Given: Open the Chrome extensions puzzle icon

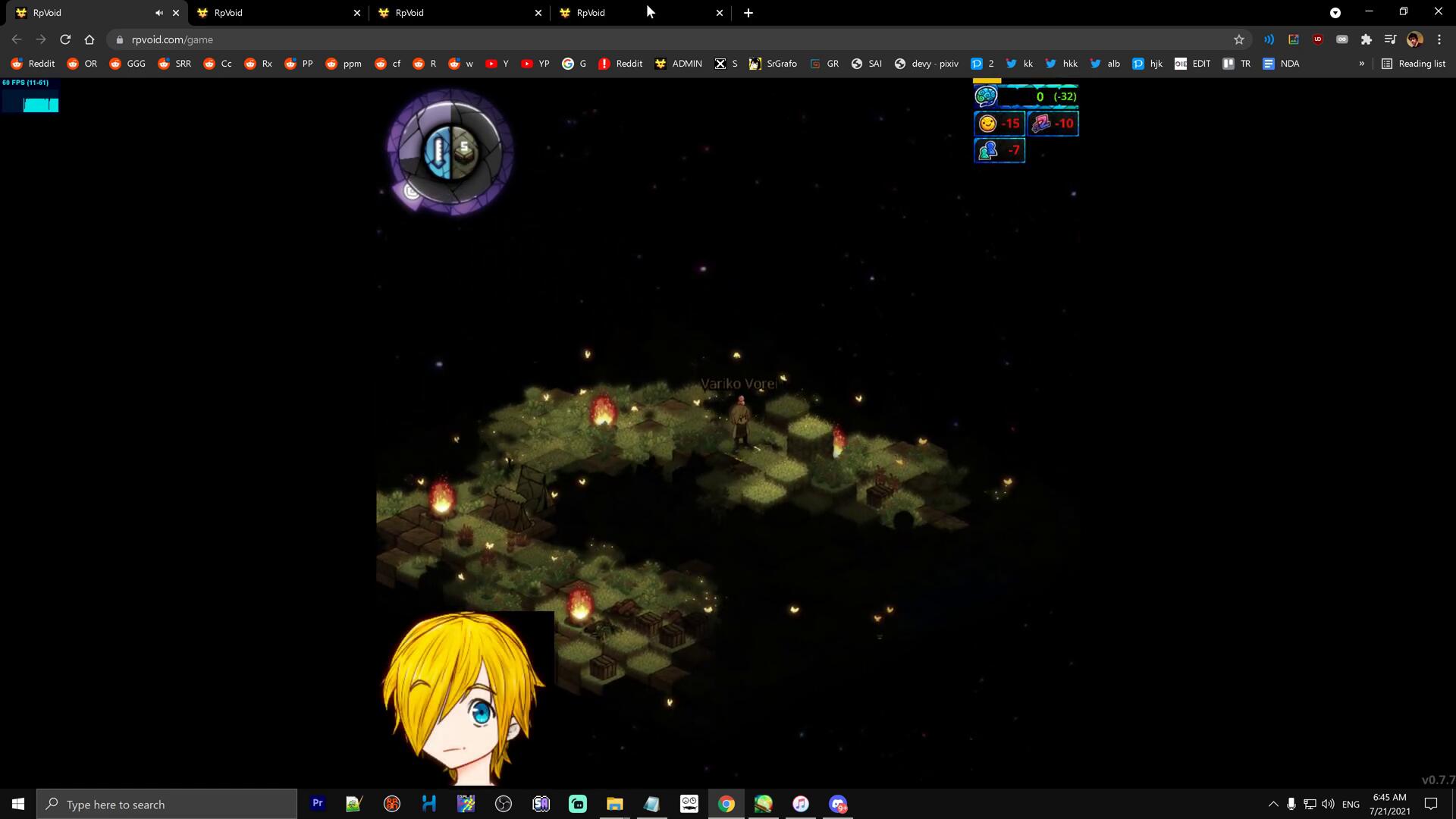Looking at the screenshot, I should tap(1367, 39).
